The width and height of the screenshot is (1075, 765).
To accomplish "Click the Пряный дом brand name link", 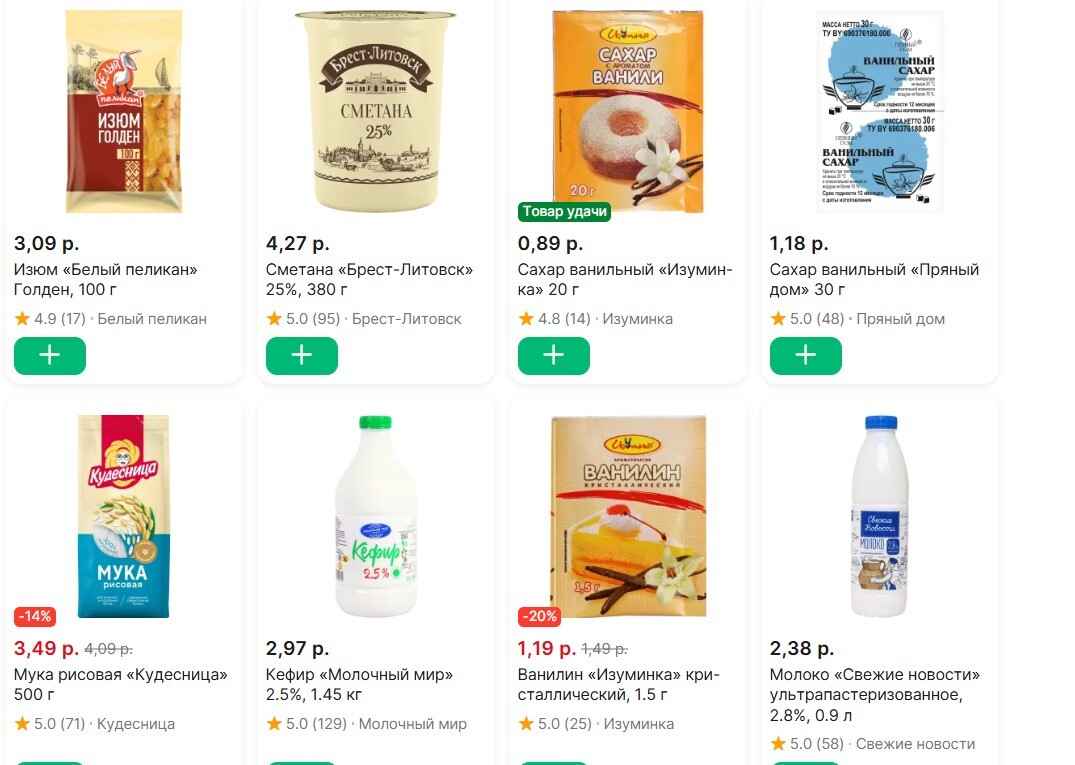I will (x=900, y=319).
